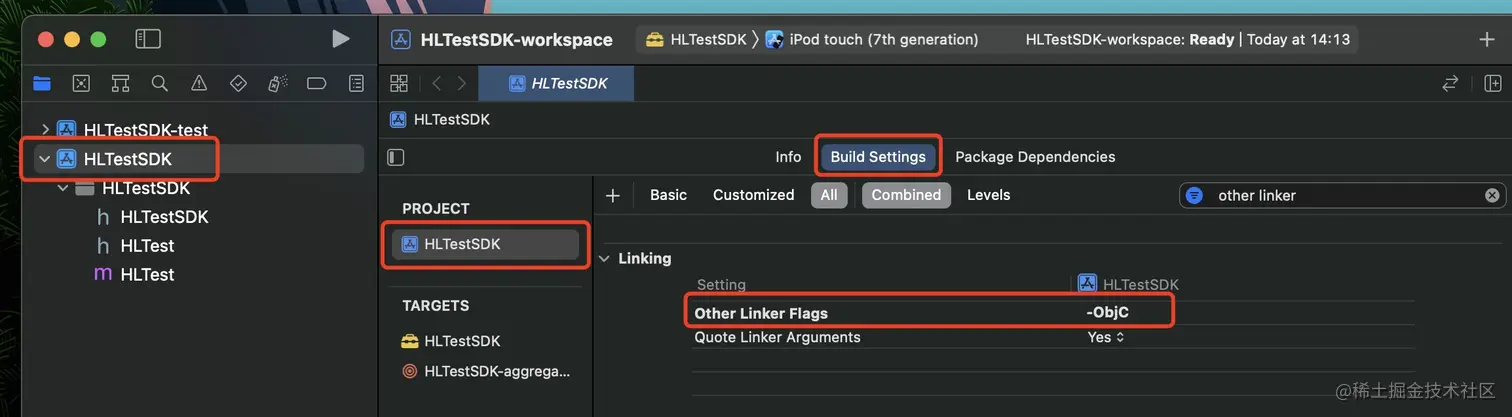Open the Project navigator folder icon

pos(42,83)
